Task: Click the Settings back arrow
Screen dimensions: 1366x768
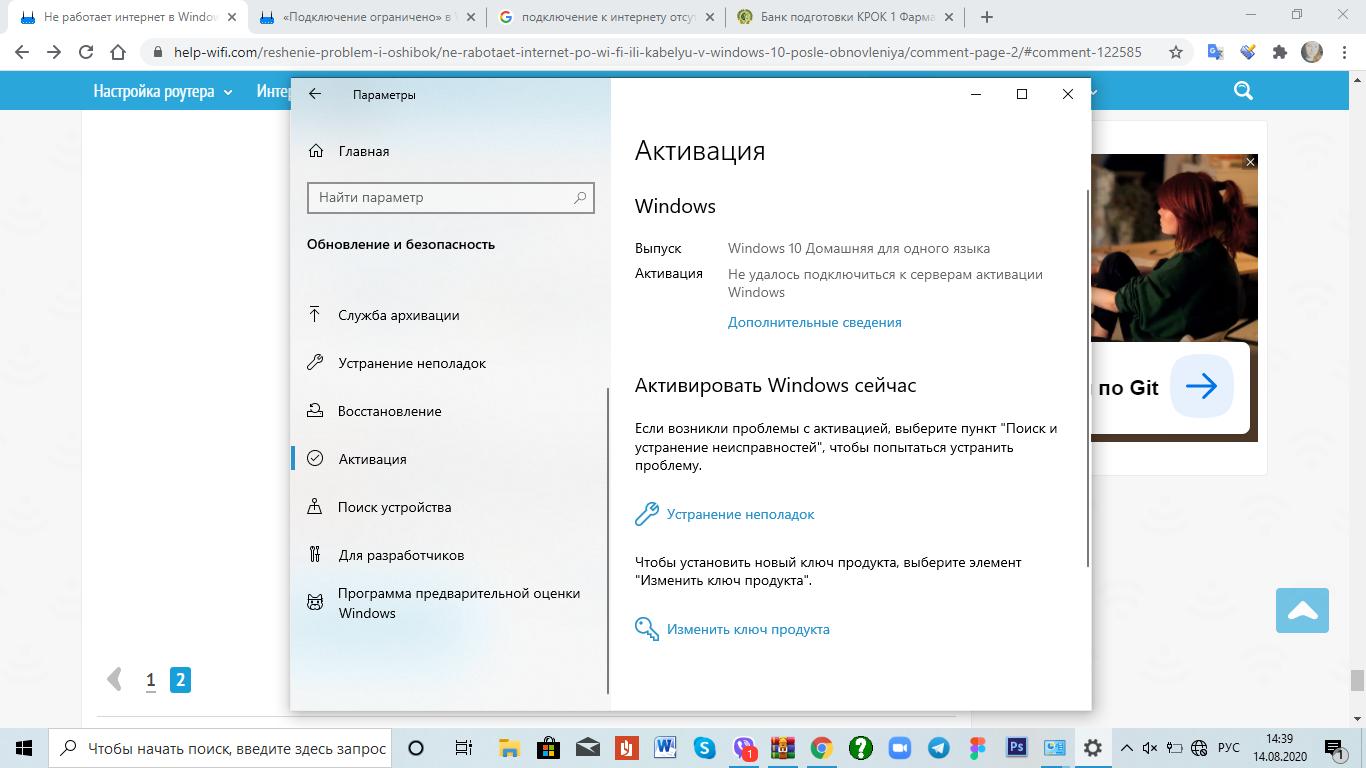Action: (315, 94)
